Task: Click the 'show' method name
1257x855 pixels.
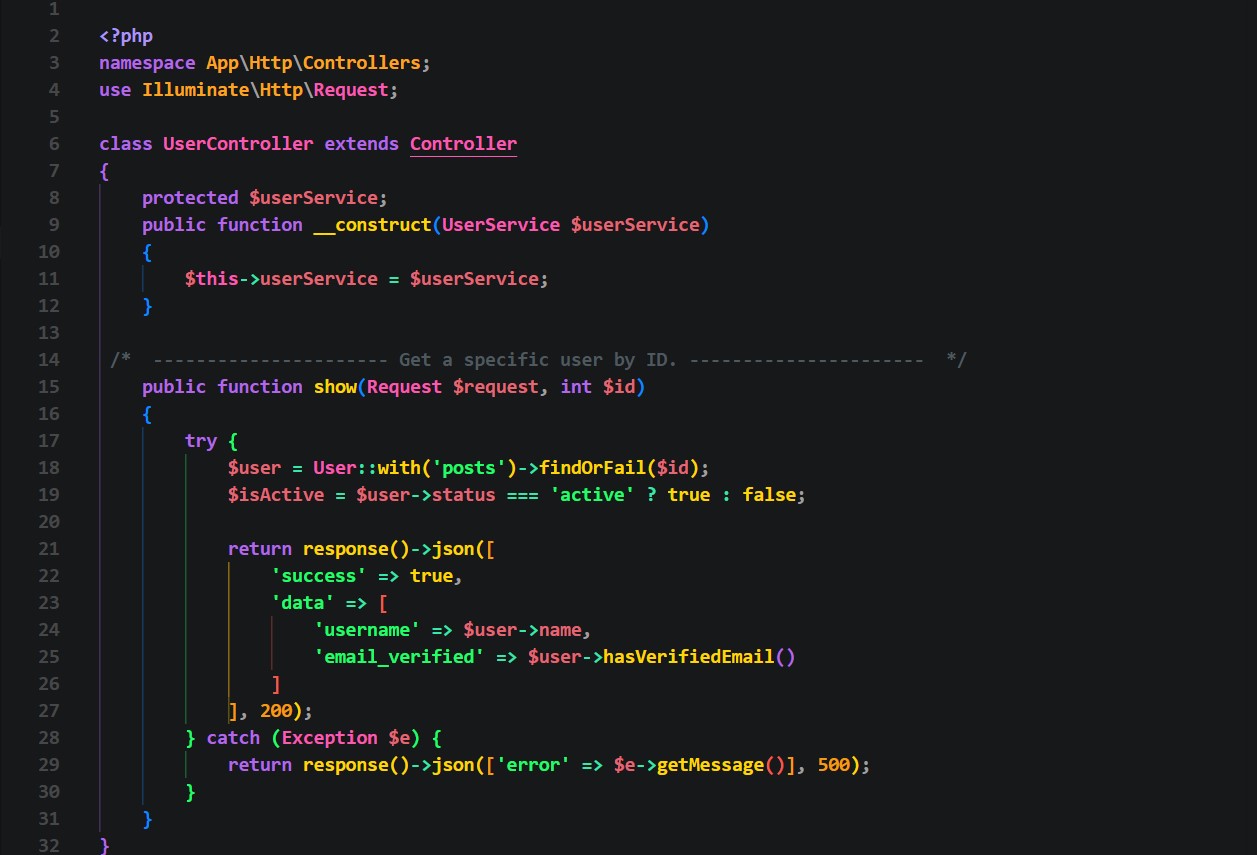Action: [334, 386]
